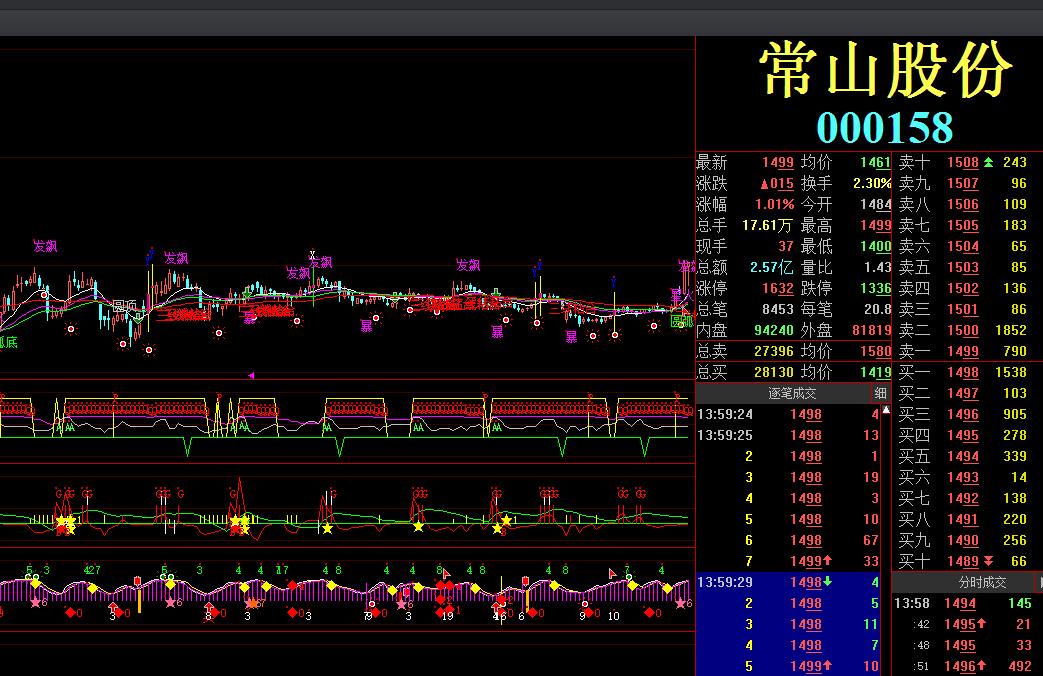Select the 卖二 ask price 1500
This screenshot has height=676, width=1043.
click(963, 331)
